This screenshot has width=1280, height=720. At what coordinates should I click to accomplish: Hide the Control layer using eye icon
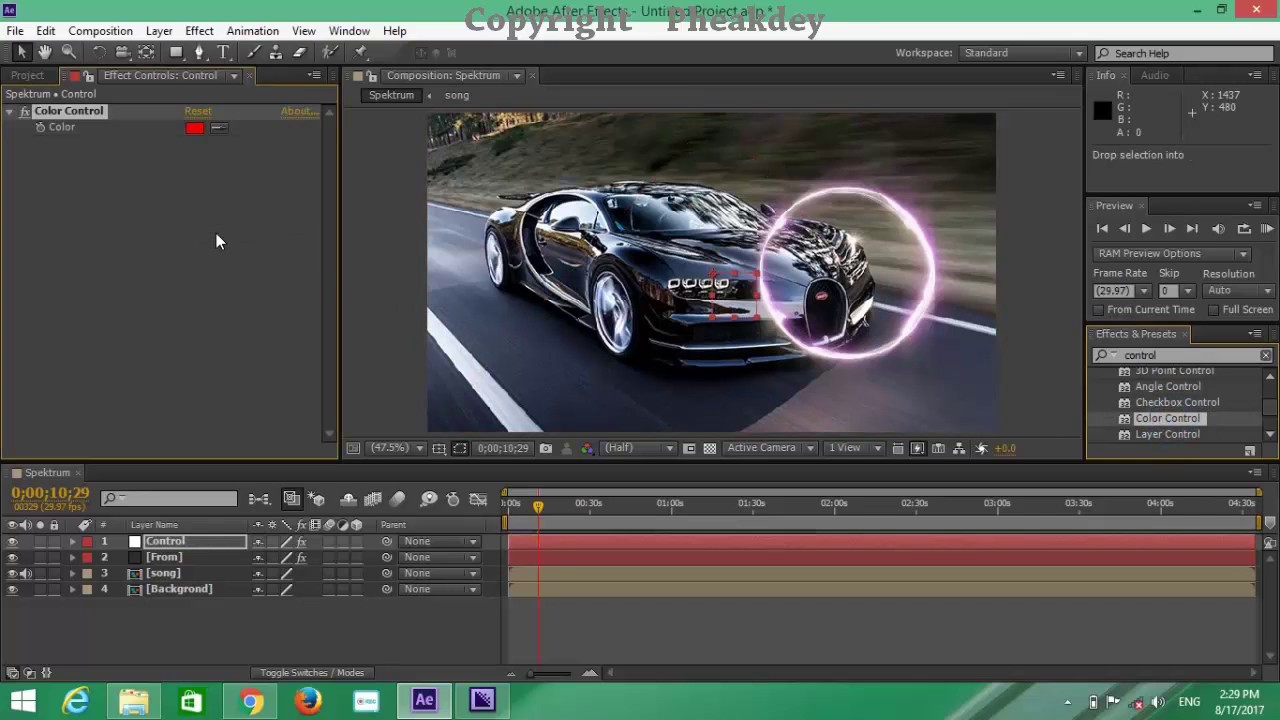tap(12, 541)
